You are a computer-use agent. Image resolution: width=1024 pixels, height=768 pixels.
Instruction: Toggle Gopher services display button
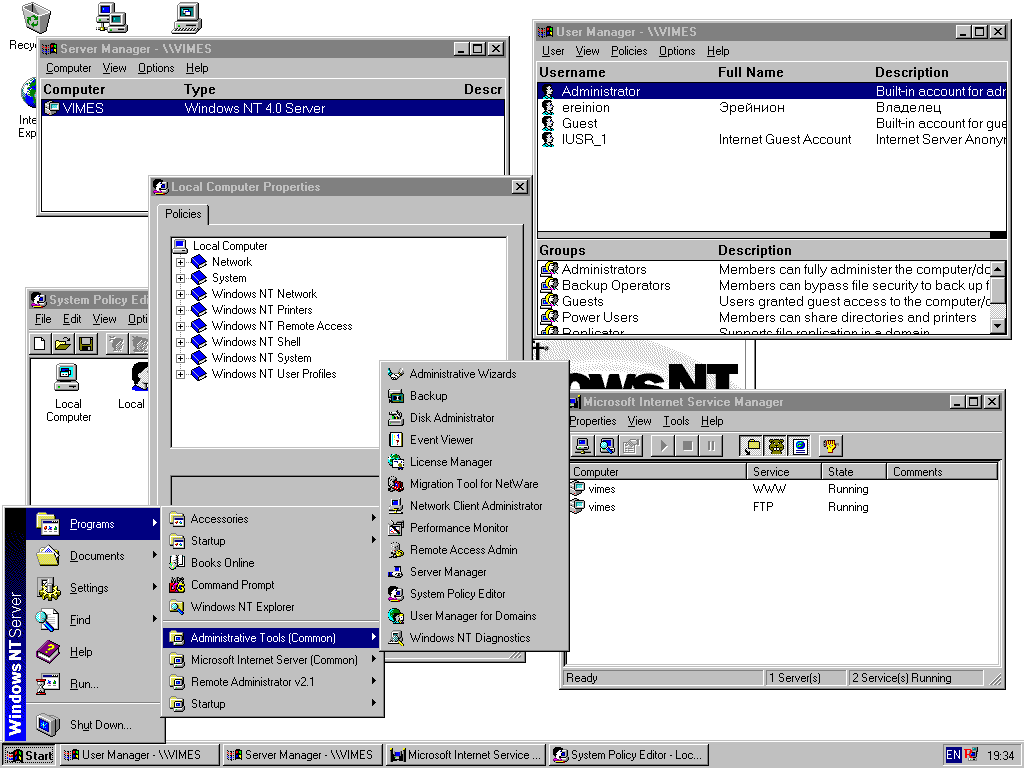(x=776, y=446)
